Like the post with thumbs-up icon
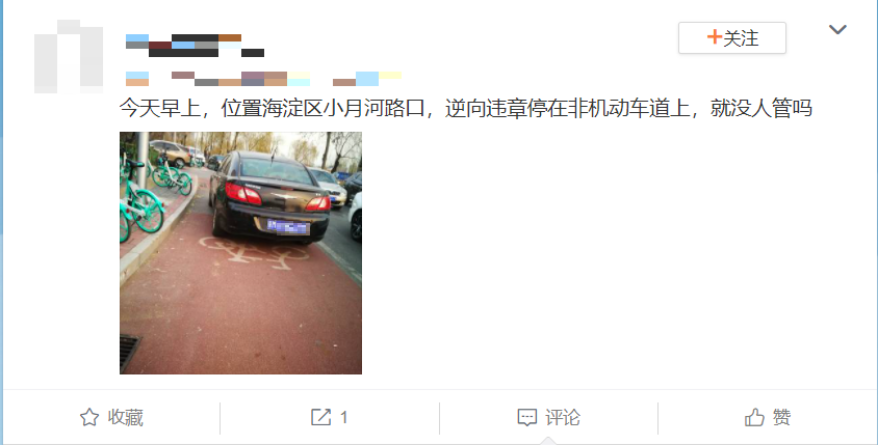Viewport: 878px width, 445px height. (754, 417)
